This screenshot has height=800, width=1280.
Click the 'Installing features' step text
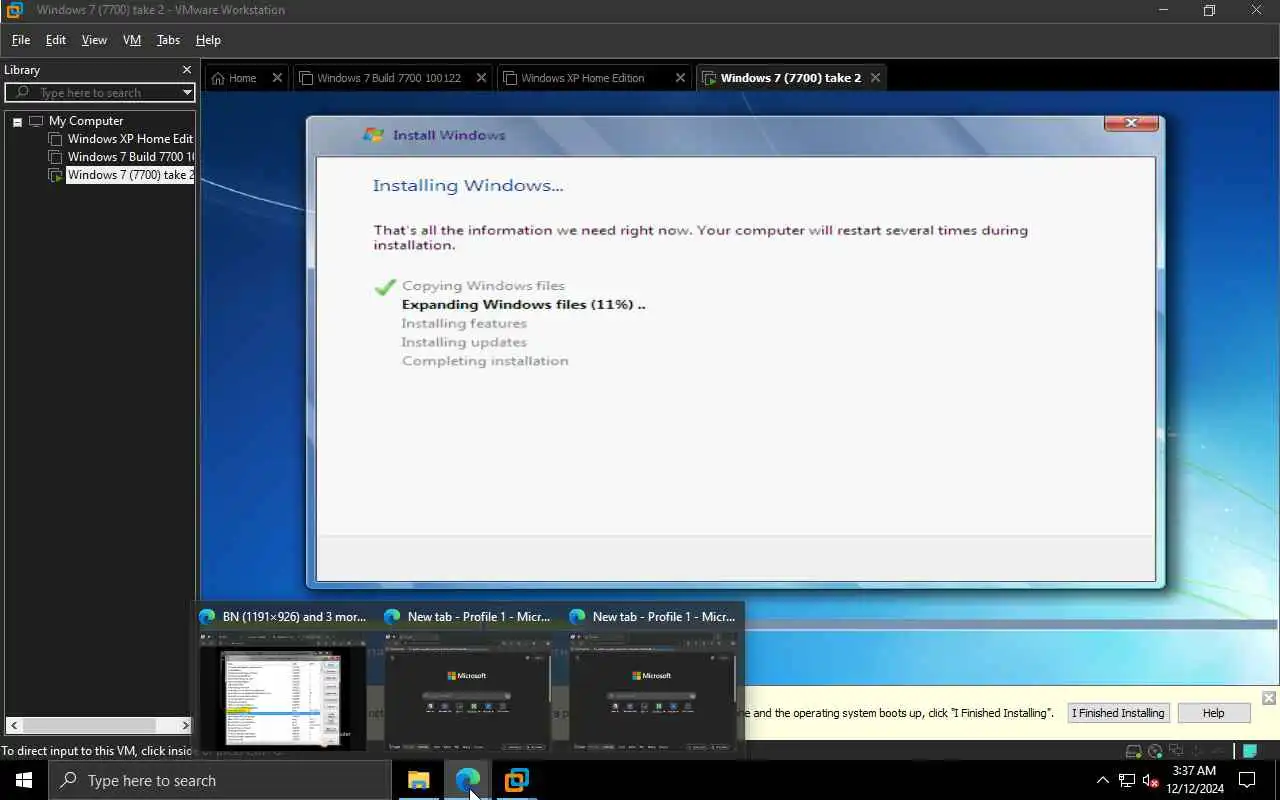(x=464, y=324)
